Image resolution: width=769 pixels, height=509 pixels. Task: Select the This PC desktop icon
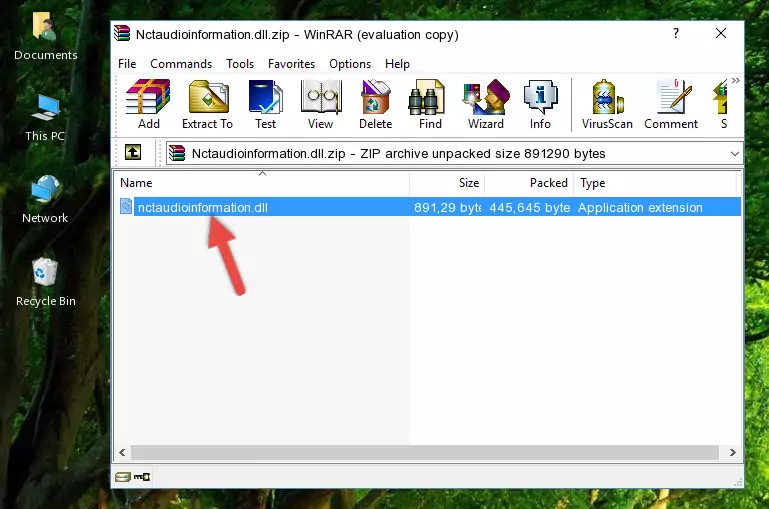point(45,118)
